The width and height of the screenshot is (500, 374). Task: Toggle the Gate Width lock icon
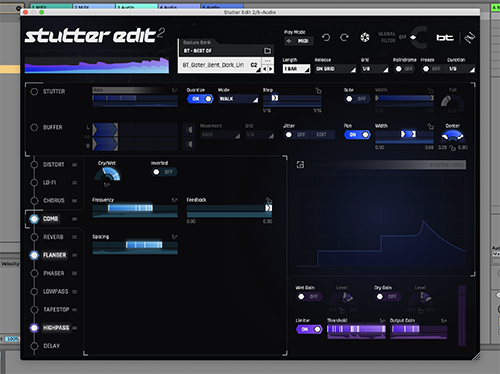pos(430,90)
